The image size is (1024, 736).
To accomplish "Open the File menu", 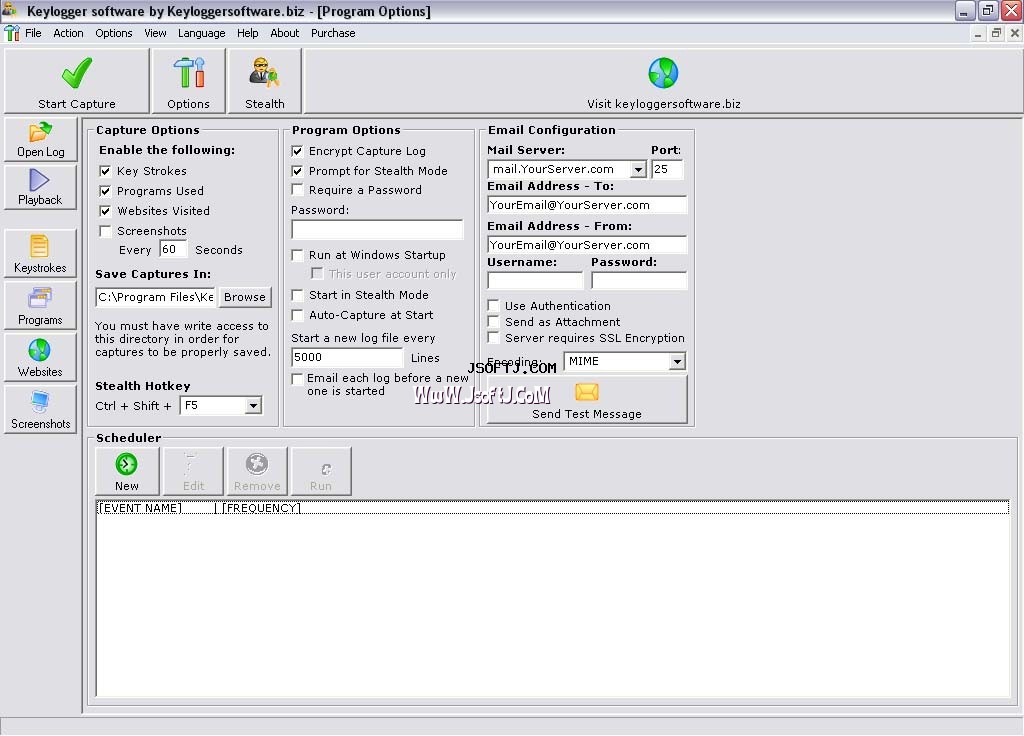I will (33, 33).
